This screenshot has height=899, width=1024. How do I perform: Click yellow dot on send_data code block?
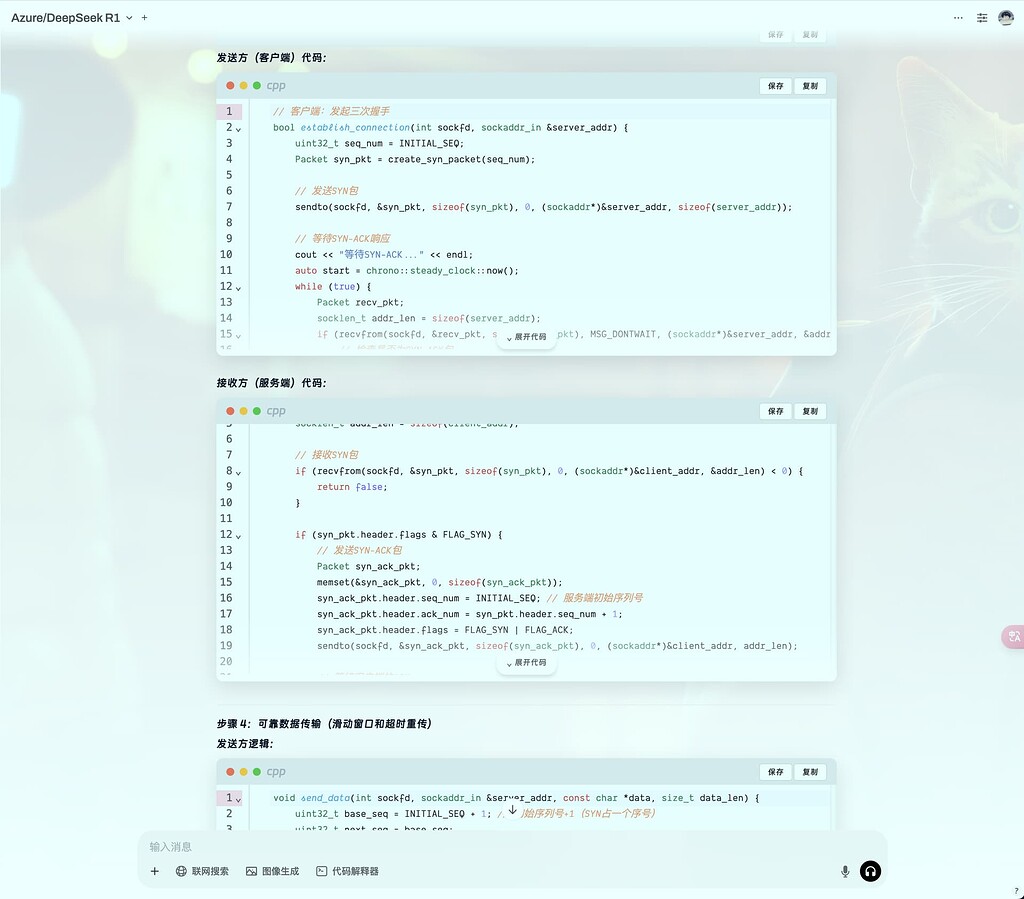(x=244, y=772)
